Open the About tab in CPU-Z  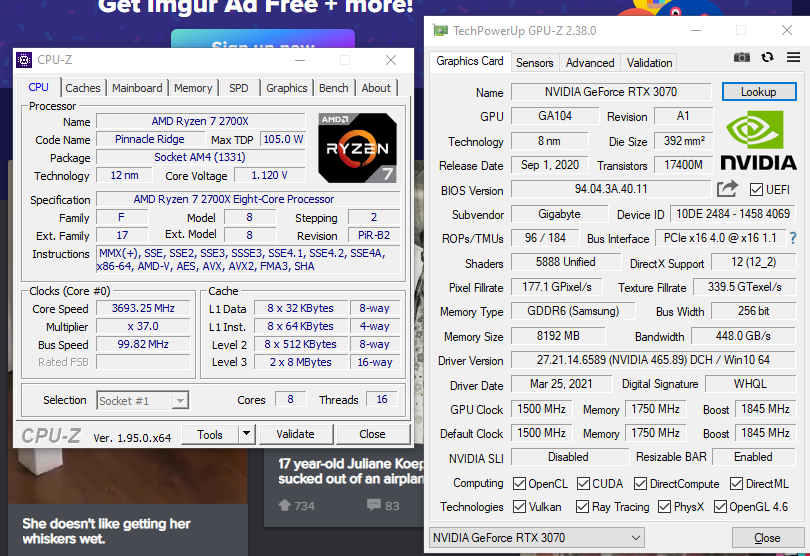[376, 88]
